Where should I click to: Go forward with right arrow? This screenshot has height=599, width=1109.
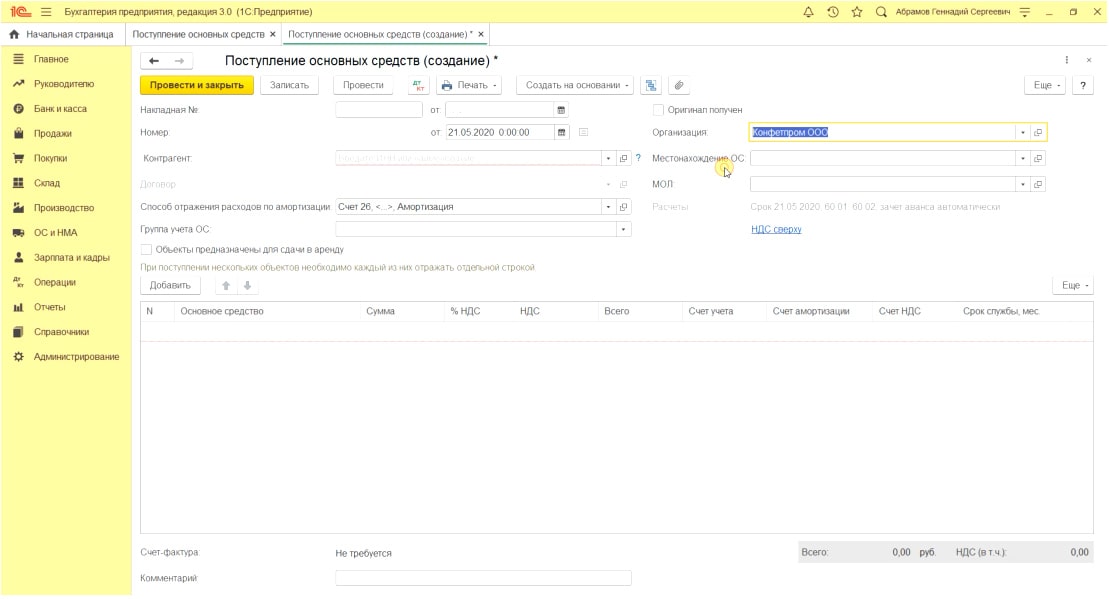pyautogui.click(x=180, y=61)
